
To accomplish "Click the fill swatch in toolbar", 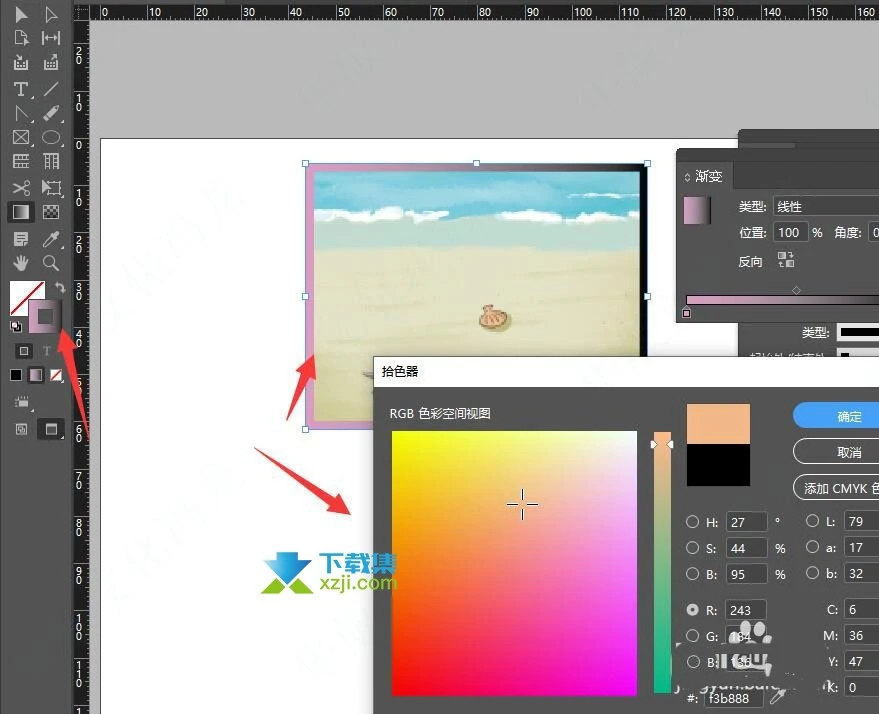I will click(22, 293).
